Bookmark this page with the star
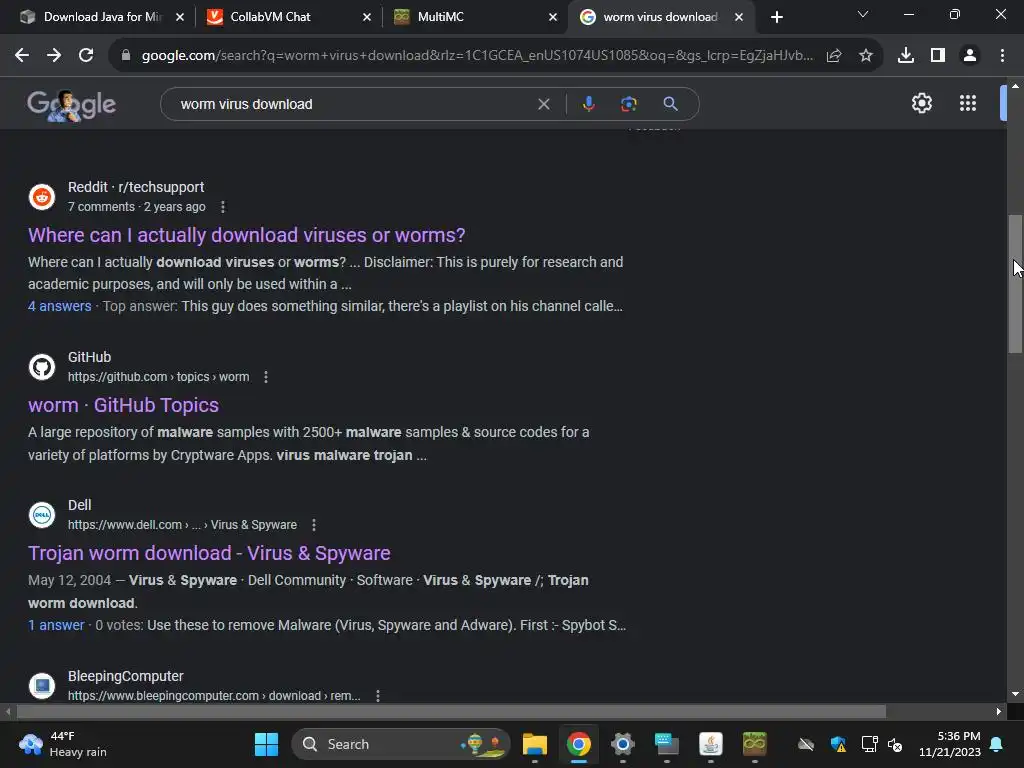Image resolution: width=1024 pixels, height=768 pixels. pos(866,56)
